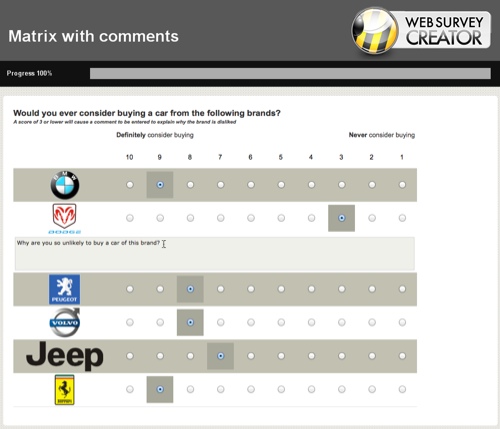Screen dimensions: 500x429
Task: Click the Volvo brand logo
Action: [x=65, y=322]
